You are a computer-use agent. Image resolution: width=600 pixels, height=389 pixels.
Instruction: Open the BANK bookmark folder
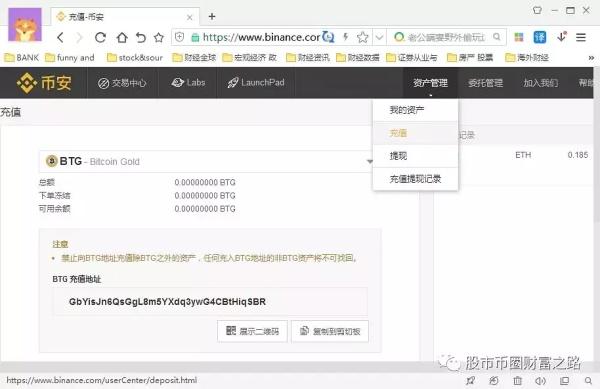(x=21, y=58)
